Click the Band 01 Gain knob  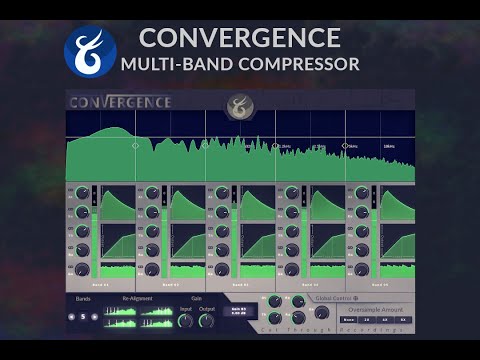(82, 270)
